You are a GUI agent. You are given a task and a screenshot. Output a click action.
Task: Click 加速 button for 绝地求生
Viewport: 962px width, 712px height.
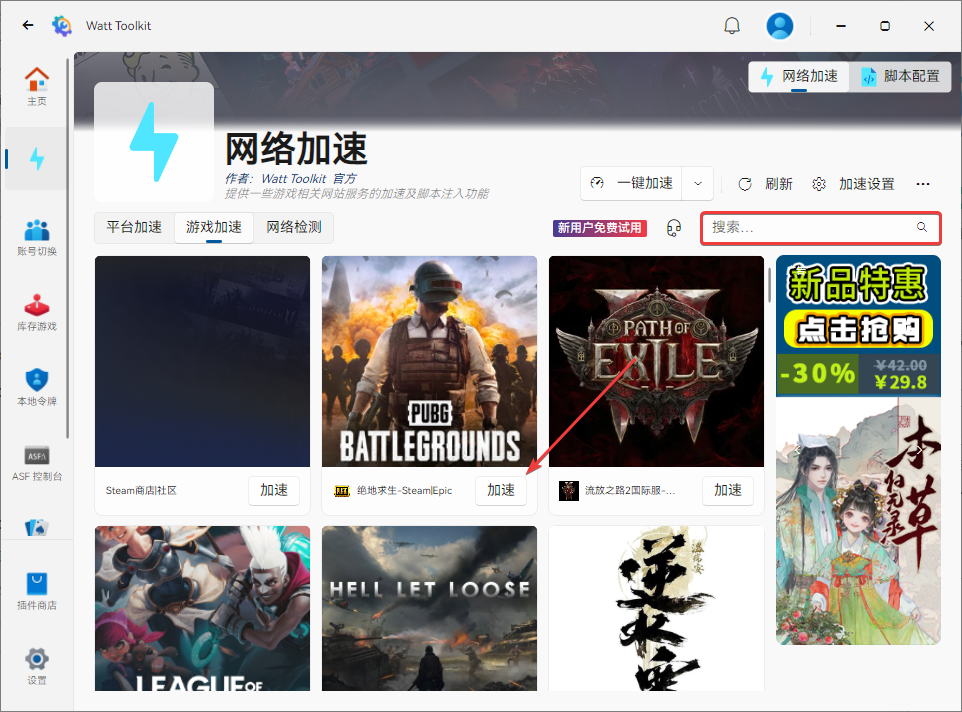tap(501, 490)
